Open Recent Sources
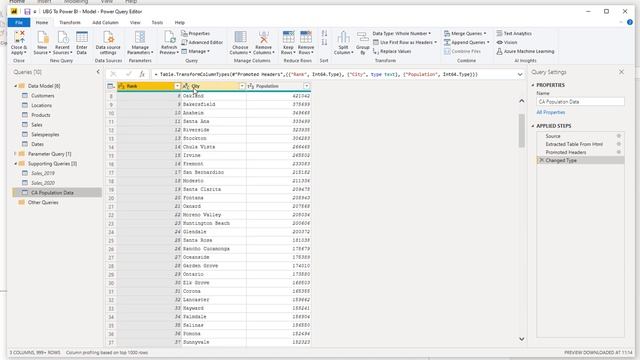The width and height of the screenshot is (640, 360). 62,42
